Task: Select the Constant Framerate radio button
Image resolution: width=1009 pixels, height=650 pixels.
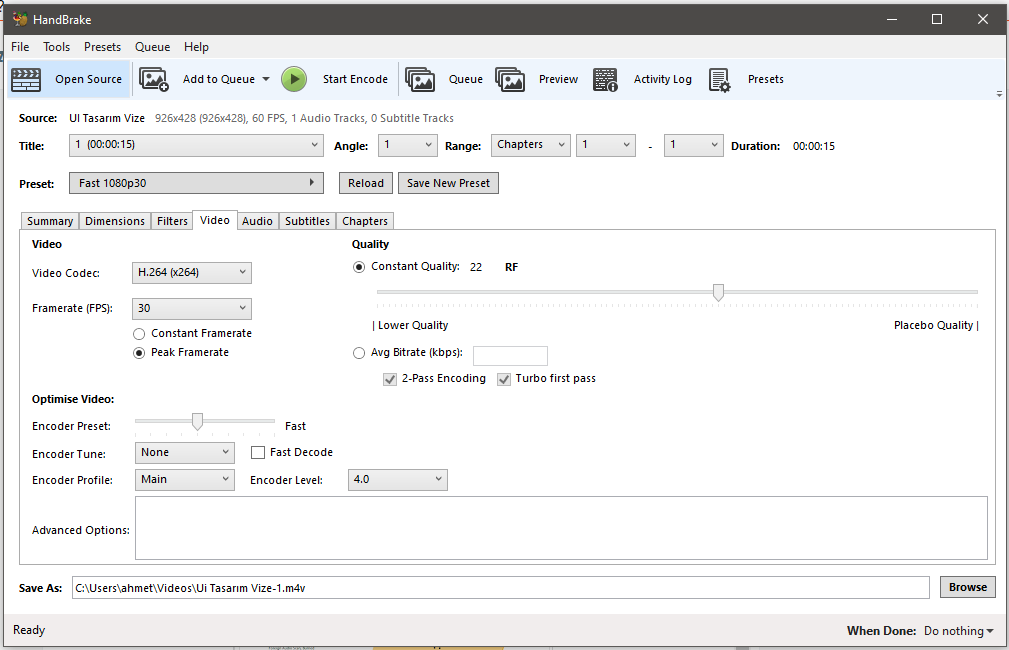Action: pyautogui.click(x=139, y=334)
